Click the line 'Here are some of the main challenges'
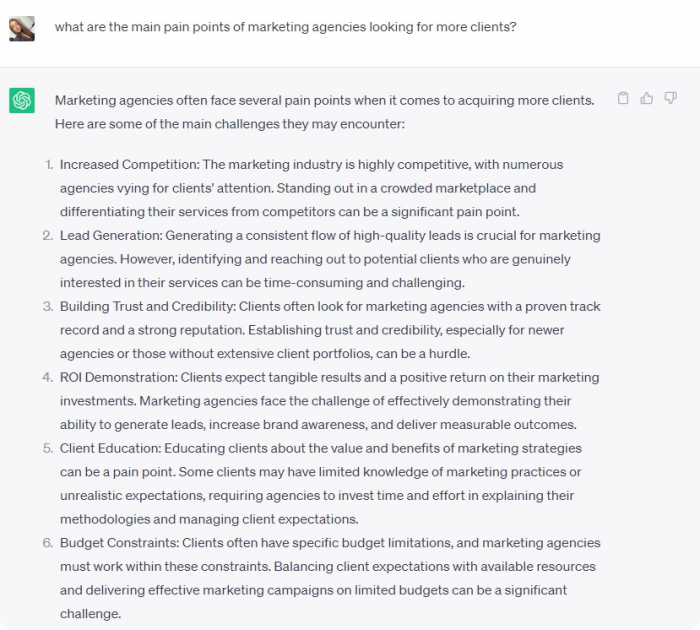The width and height of the screenshot is (700, 630). coord(230,124)
